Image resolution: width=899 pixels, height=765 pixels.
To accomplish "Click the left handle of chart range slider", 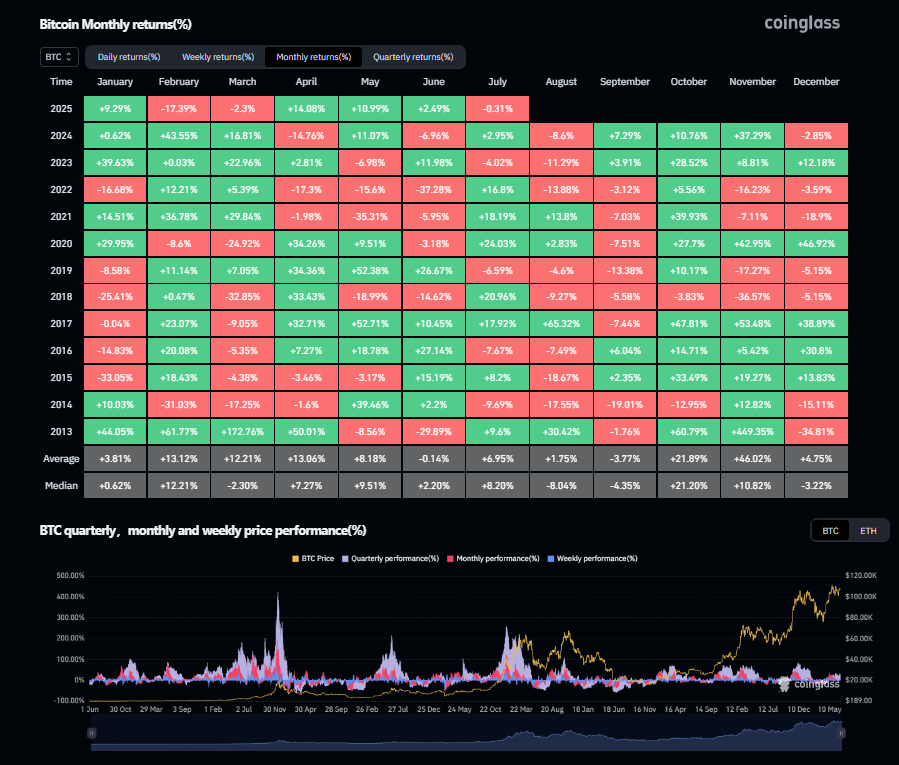I will [92, 733].
